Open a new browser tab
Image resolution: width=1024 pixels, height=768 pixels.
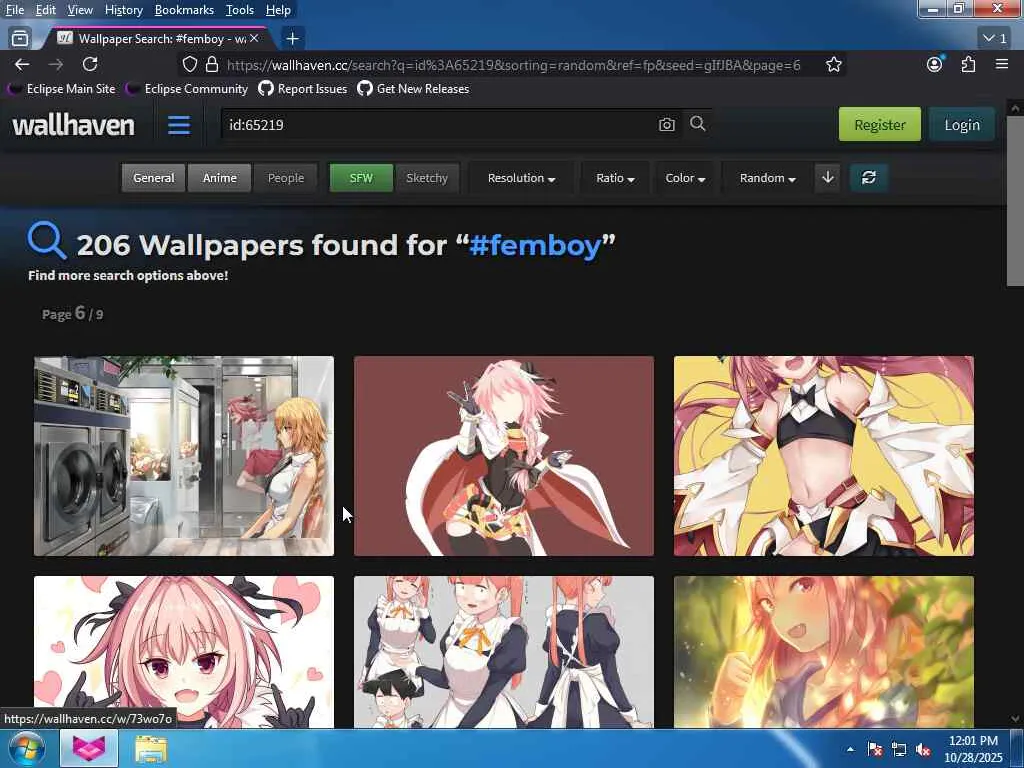[x=293, y=39]
